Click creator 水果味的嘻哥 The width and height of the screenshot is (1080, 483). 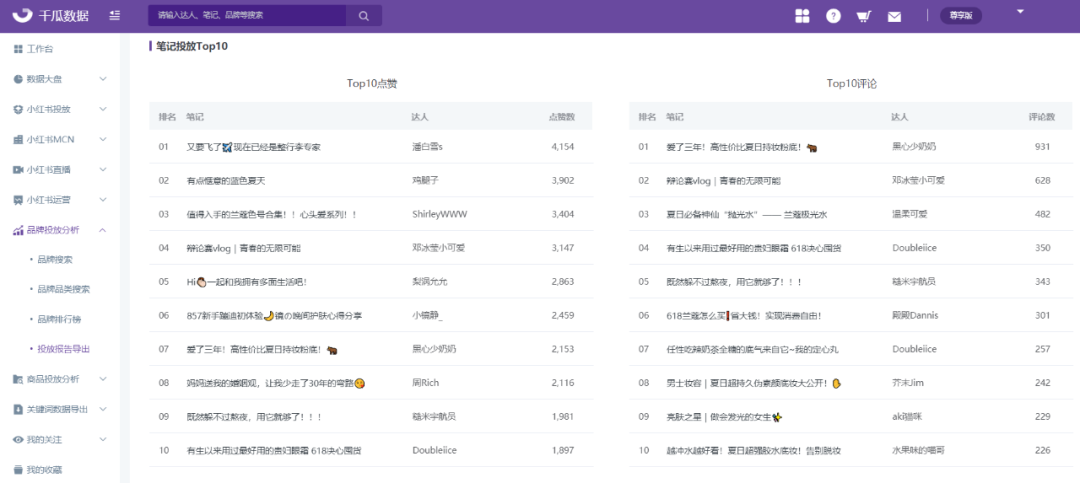pos(918,451)
